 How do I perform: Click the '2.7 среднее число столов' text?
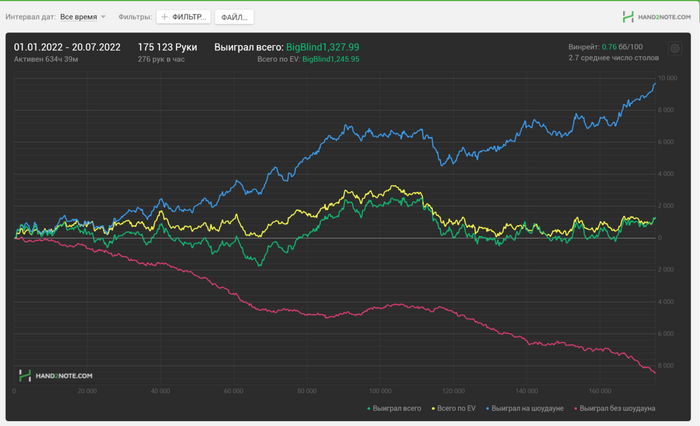pos(613,58)
